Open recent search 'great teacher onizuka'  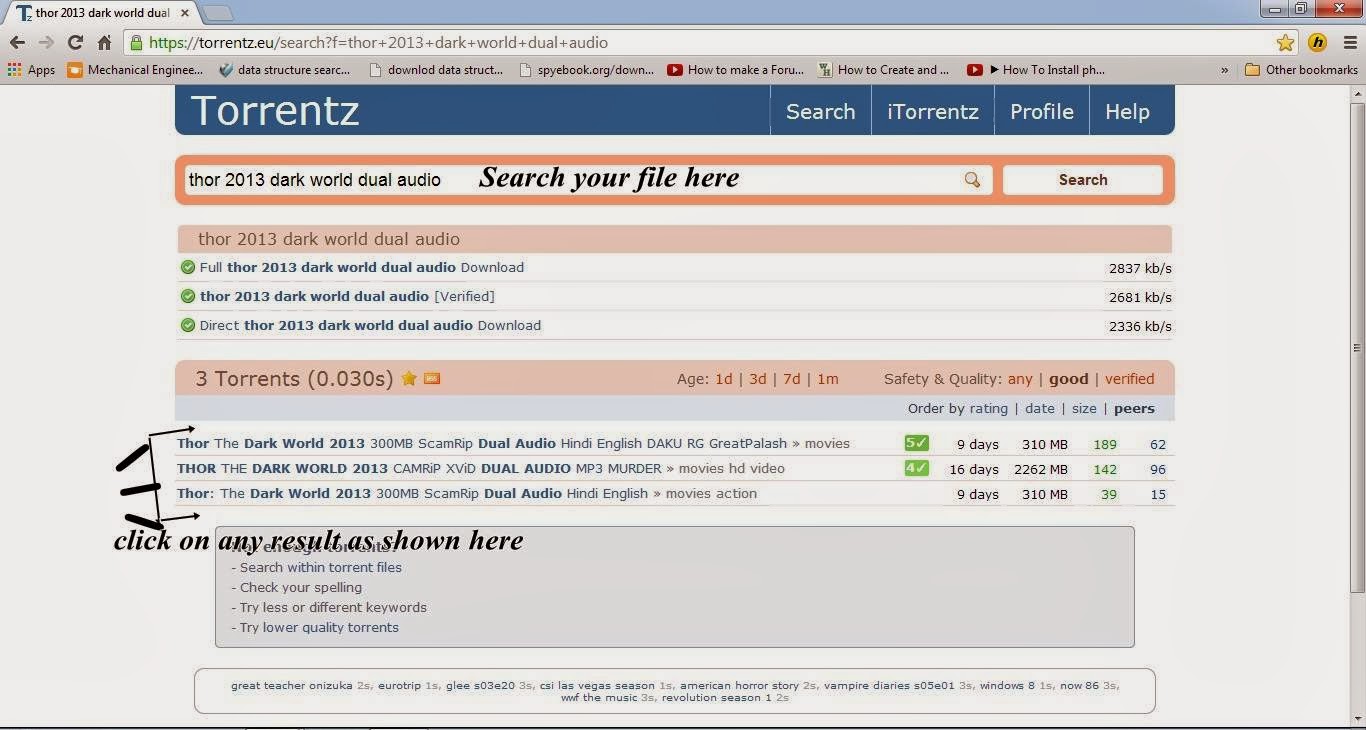(292, 686)
